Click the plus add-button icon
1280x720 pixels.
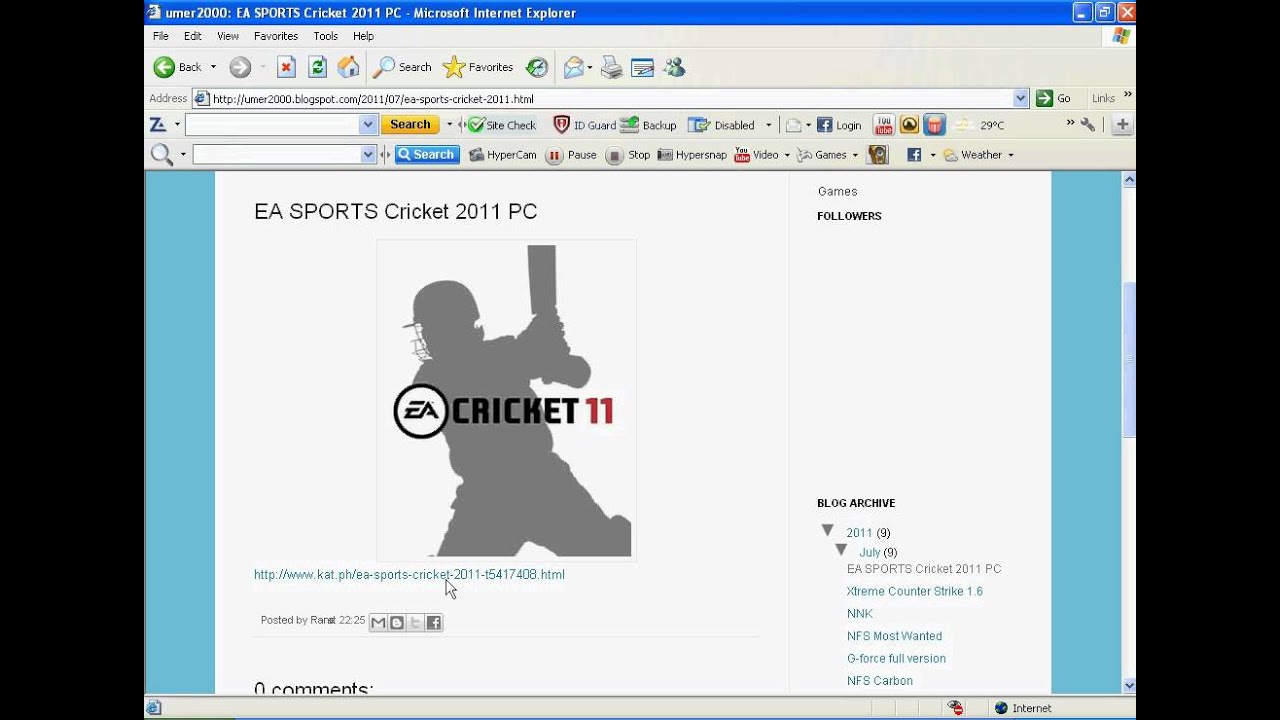[1122, 125]
